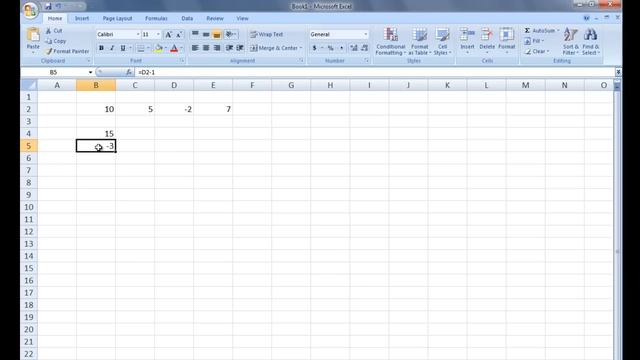Open the Name Box dropdown arrow

click(90, 72)
